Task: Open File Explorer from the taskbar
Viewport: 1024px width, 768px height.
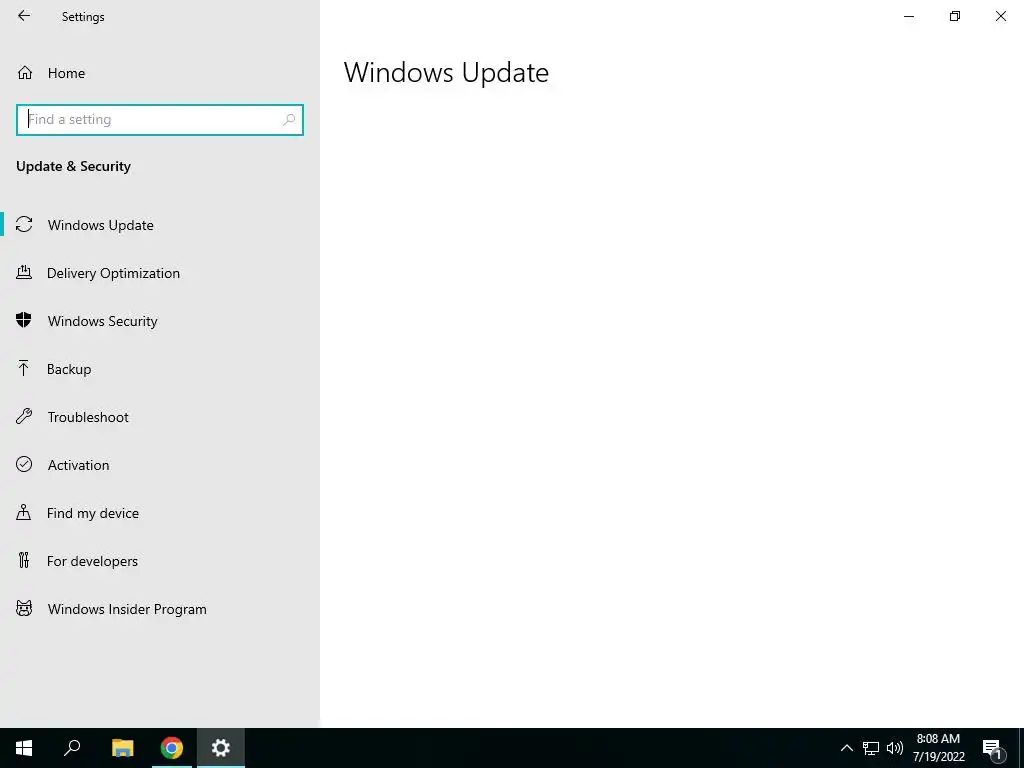Action: tap(122, 748)
